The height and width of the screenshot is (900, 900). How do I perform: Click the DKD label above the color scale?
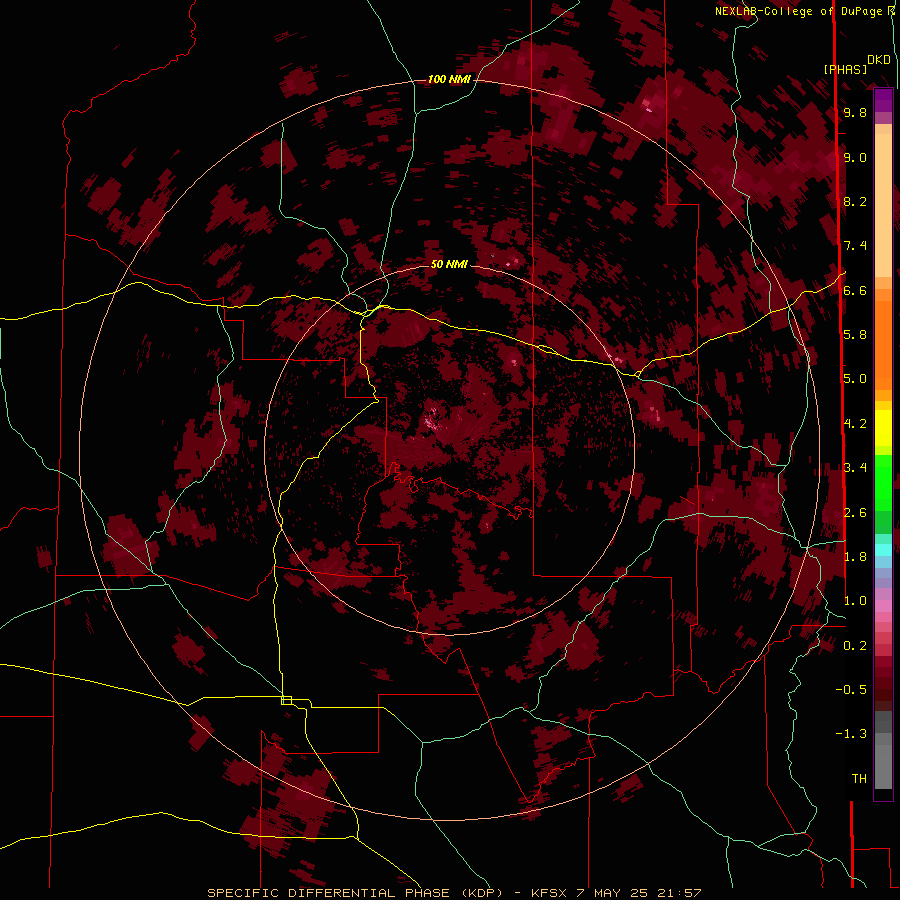[878, 60]
